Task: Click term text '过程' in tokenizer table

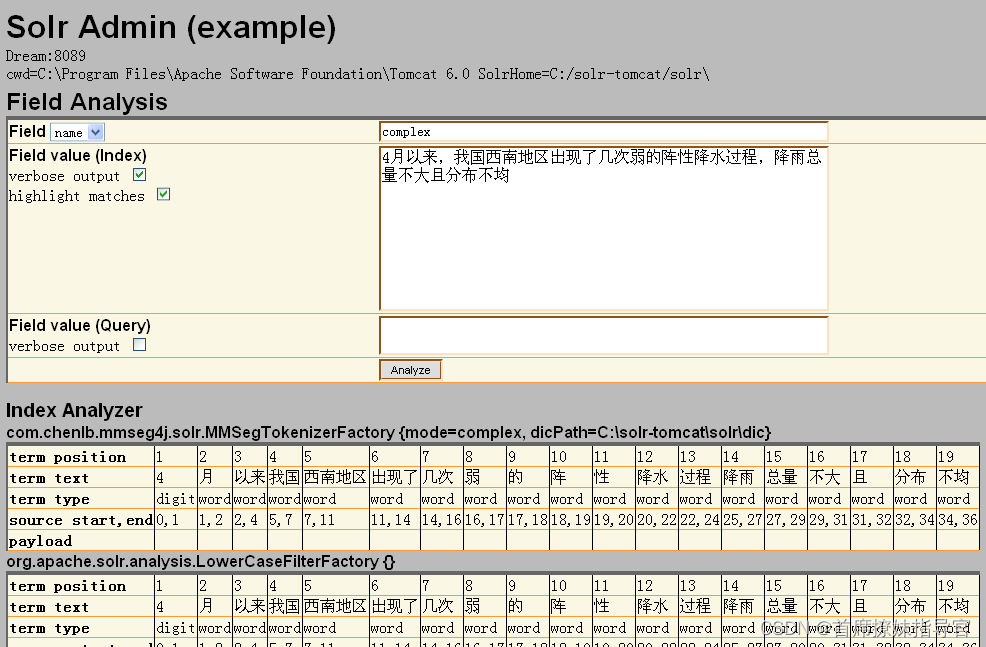Action: click(695, 477)
